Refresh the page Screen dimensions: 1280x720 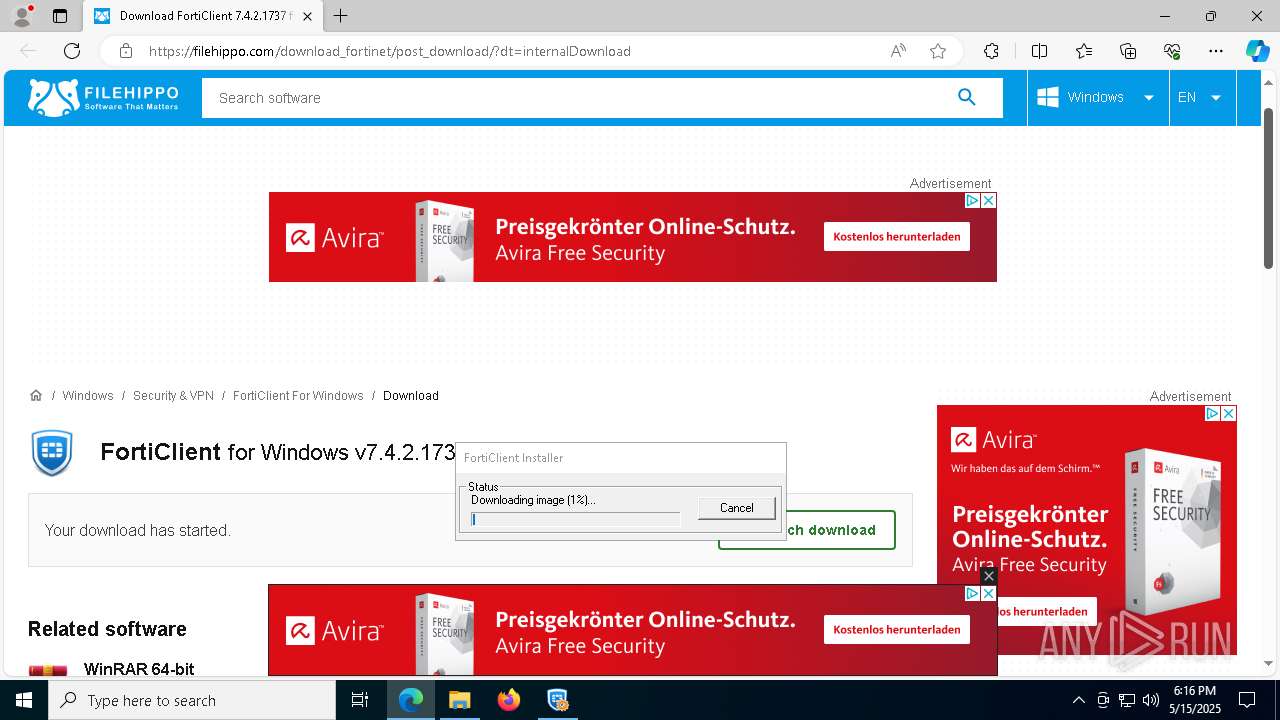coord(72,51)
